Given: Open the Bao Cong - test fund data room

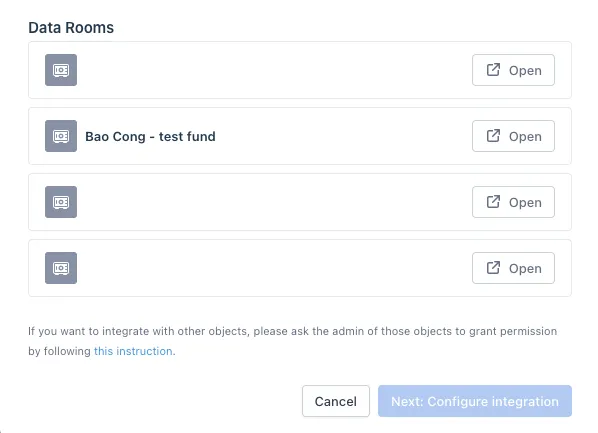Looking at the screenshot, I should (x=513, y=136).
